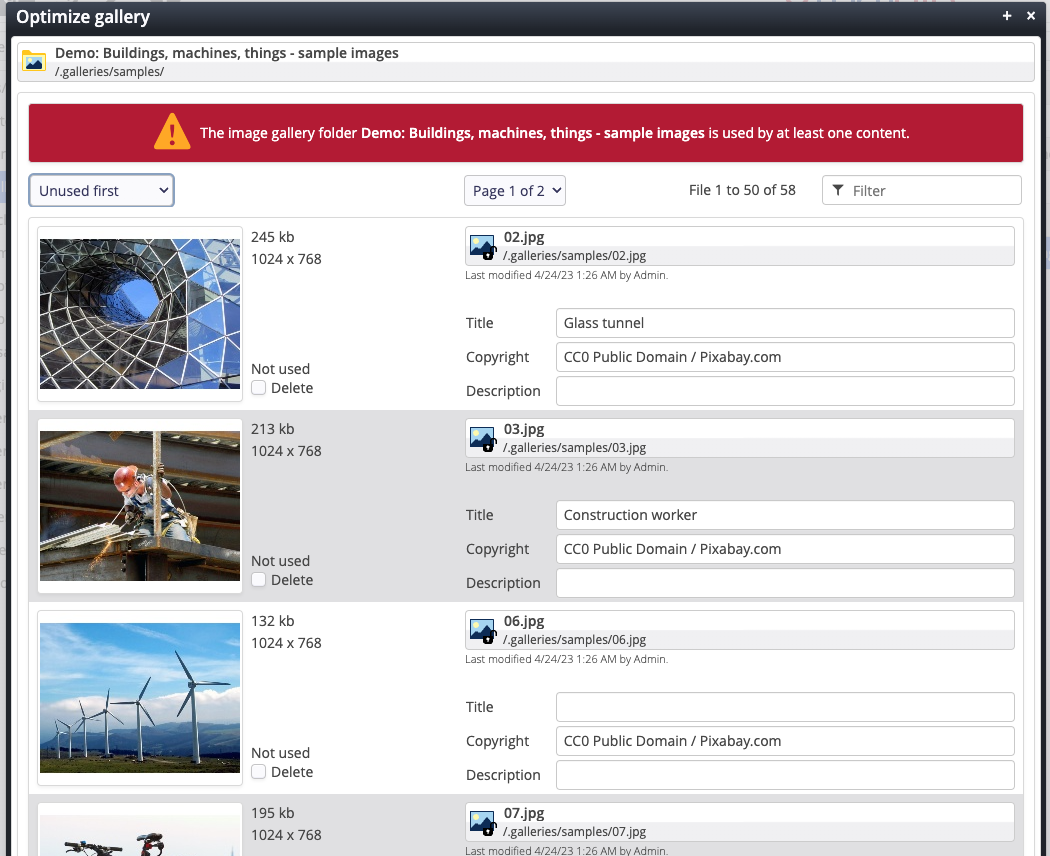Click the empty Description field for 02.jpg
The height and width of the screenshot is (856, 1050).
[785, 391]
